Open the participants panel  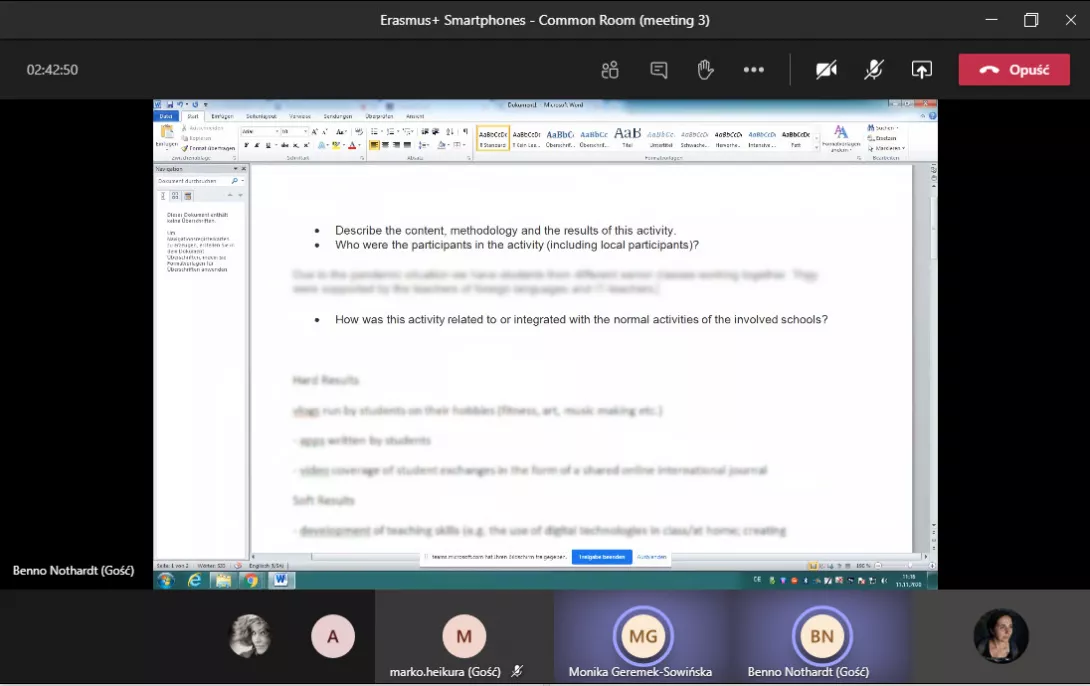(x=610, y=70)
